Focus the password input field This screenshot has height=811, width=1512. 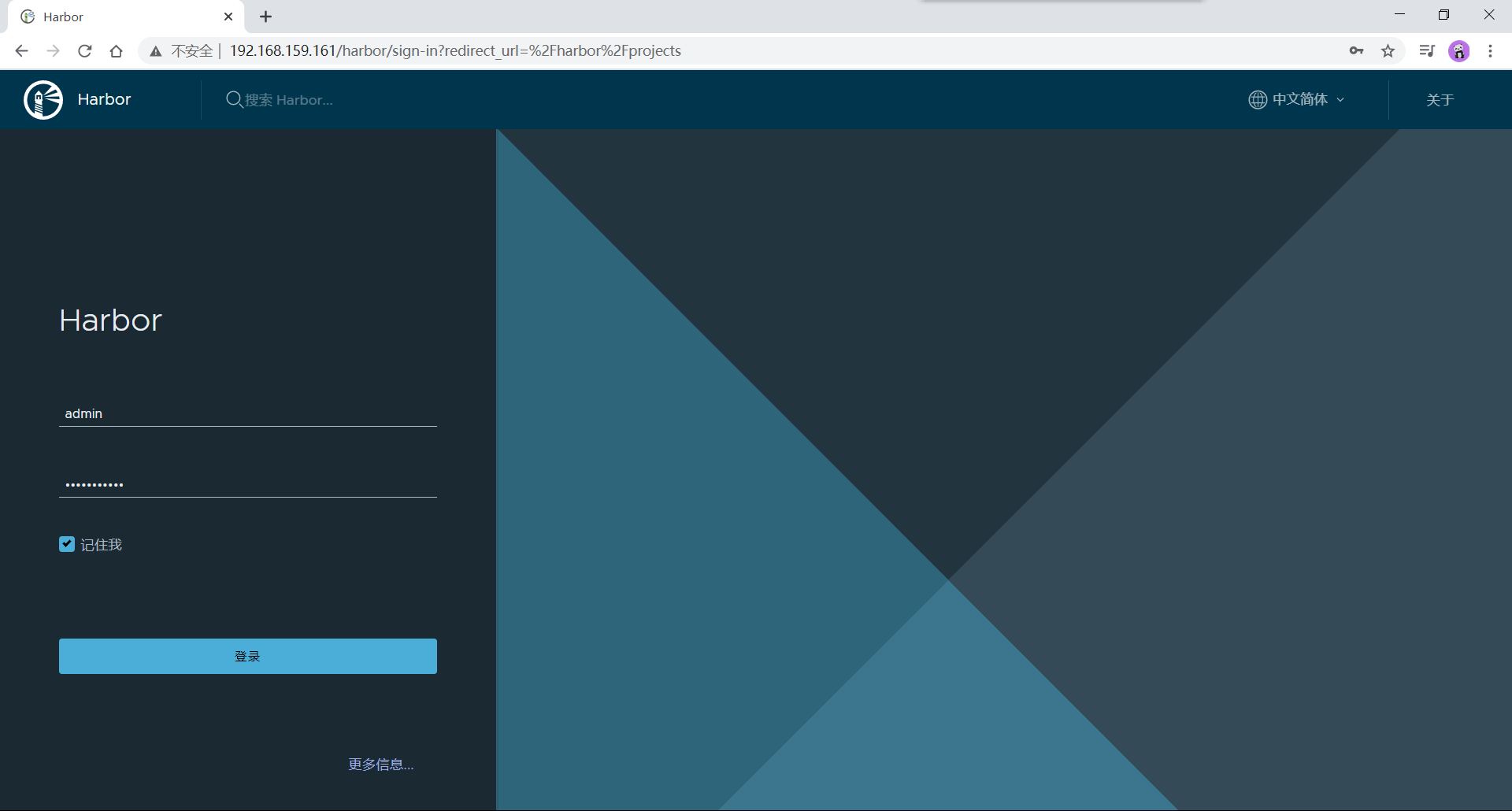coord(248,484)
